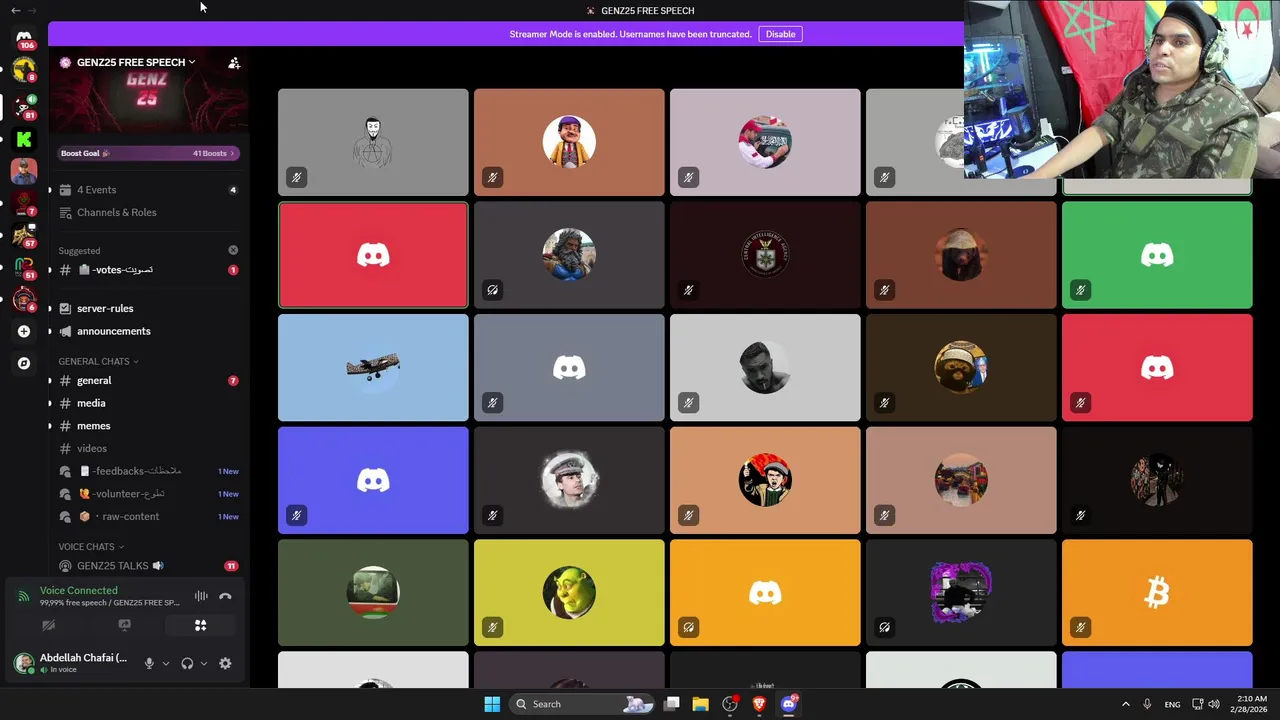Open the clock showing 2:10 AM

[1251, 704]
